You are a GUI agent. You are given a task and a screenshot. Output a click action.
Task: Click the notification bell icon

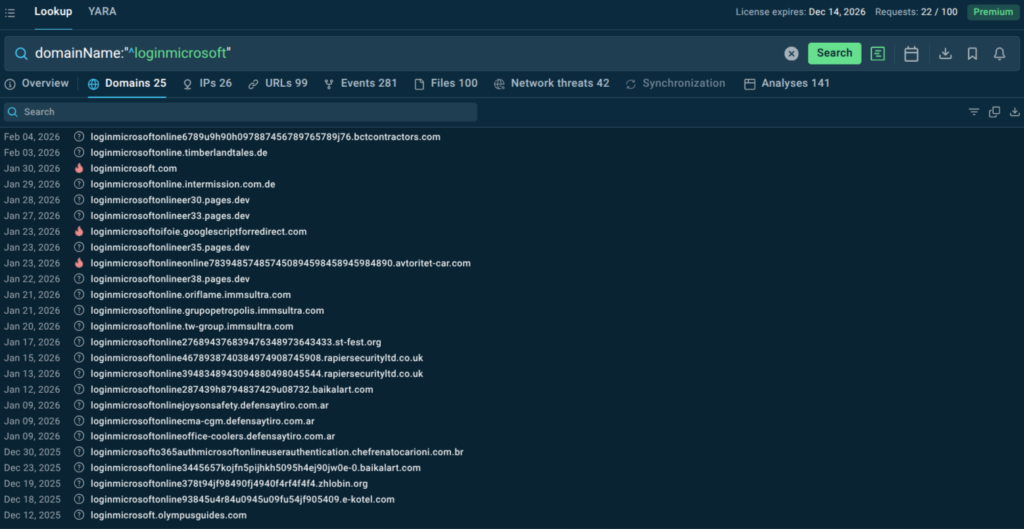coord(999,54)
